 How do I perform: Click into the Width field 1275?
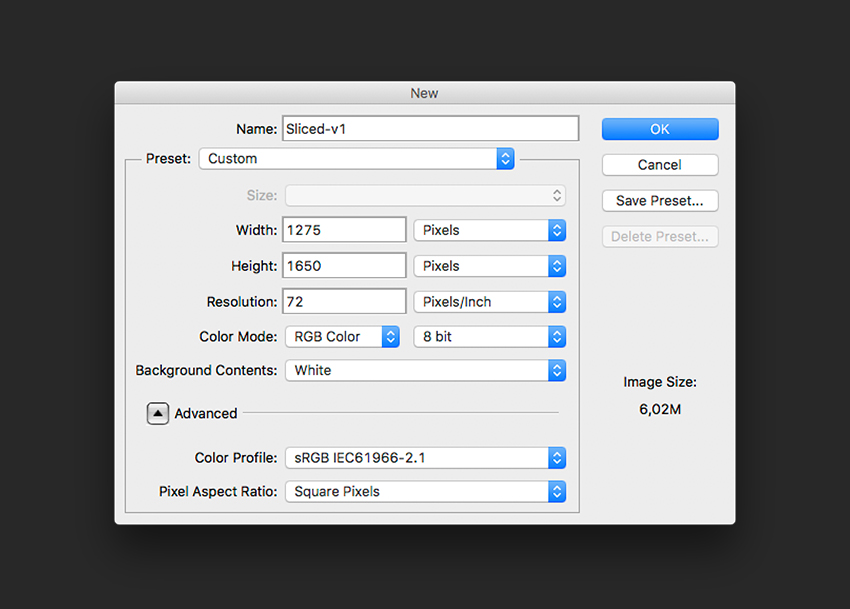point(344,230)
